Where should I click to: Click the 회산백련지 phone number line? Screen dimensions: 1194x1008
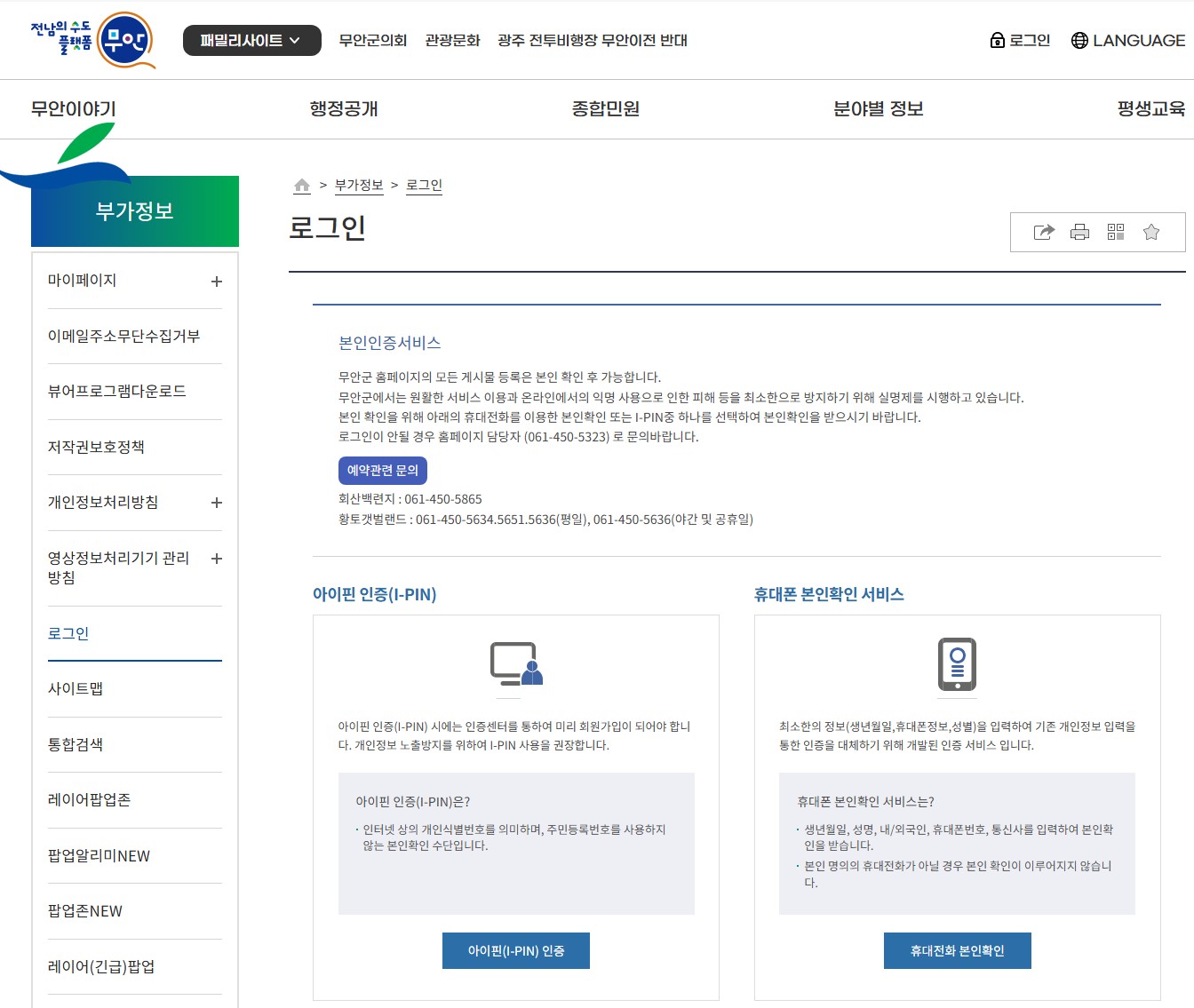(x=410, y=499)
